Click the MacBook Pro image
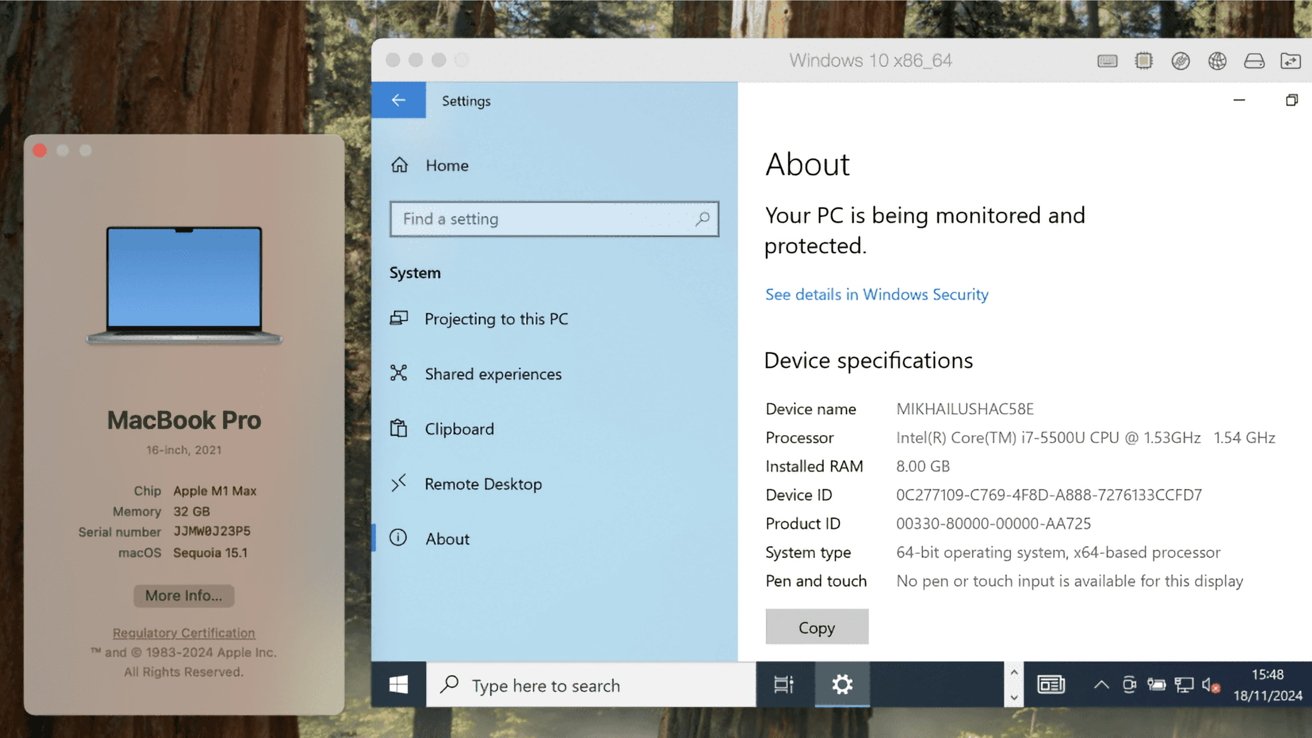Viewport: 1312px width, 738px height. click(x=185, y=286)
